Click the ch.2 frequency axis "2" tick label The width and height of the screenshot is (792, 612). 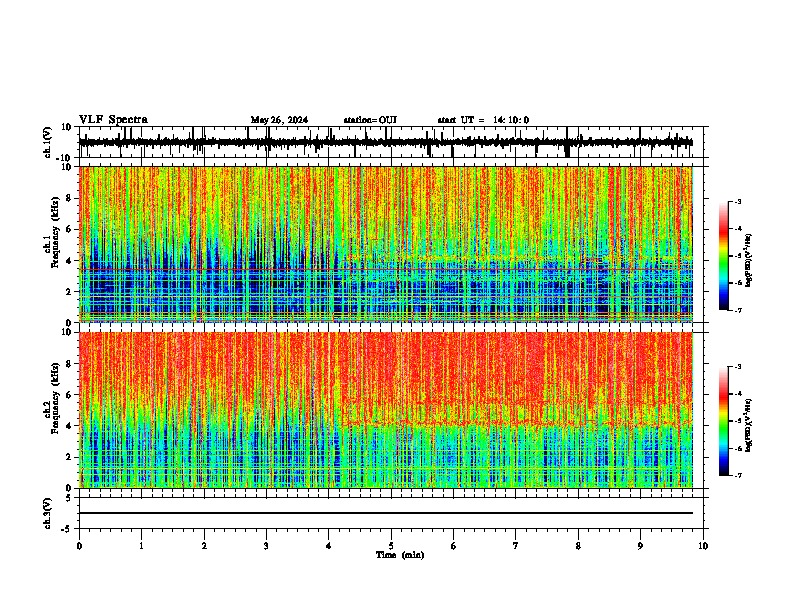tap(70, 457)
